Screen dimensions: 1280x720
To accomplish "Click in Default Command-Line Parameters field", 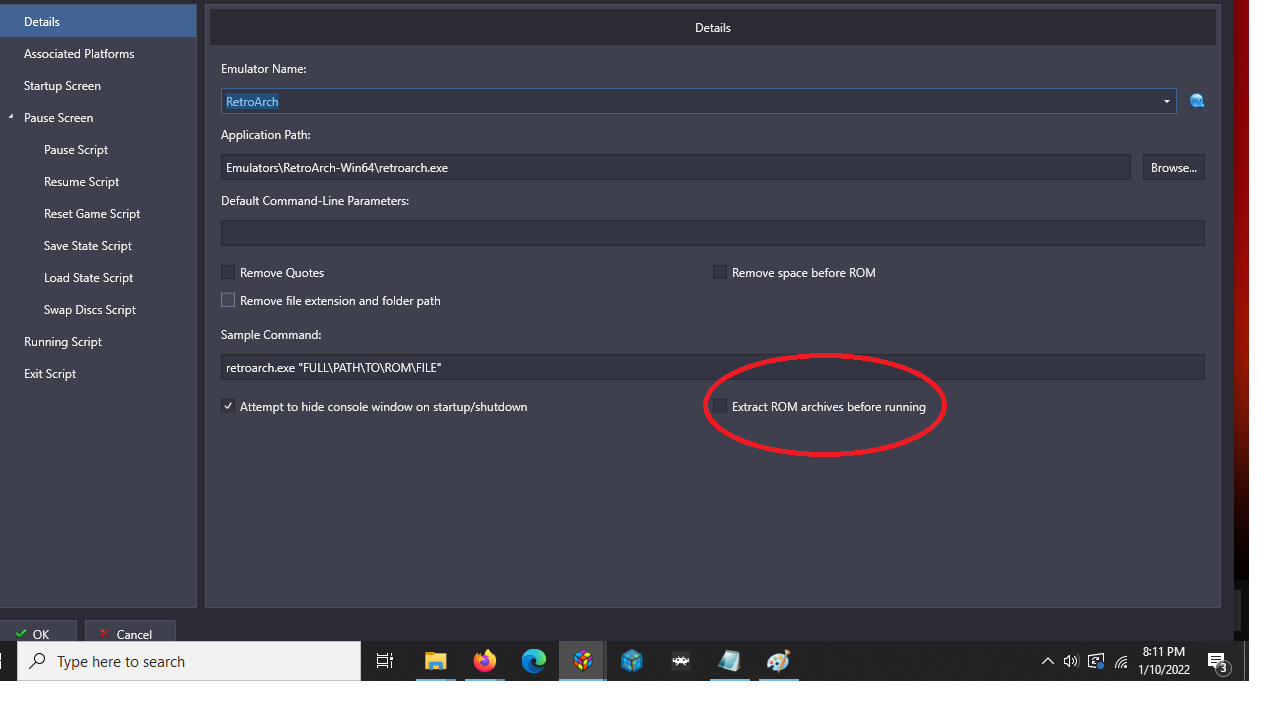I will (712, 233).
